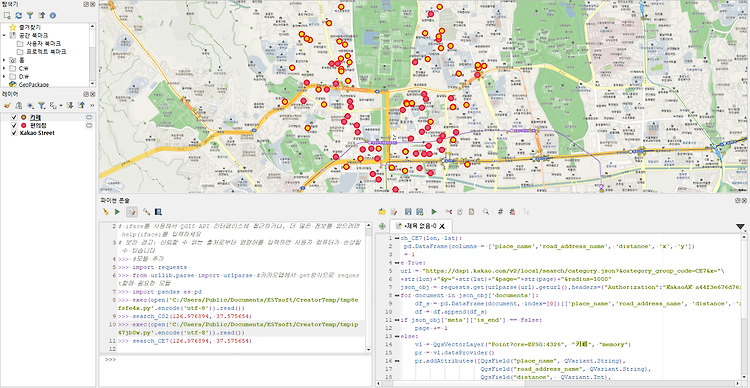The width and height of the screenshot is (750, 388).
Task: Click Add Selected Layers icon in browser toolbar
Action: coord(7,15)
